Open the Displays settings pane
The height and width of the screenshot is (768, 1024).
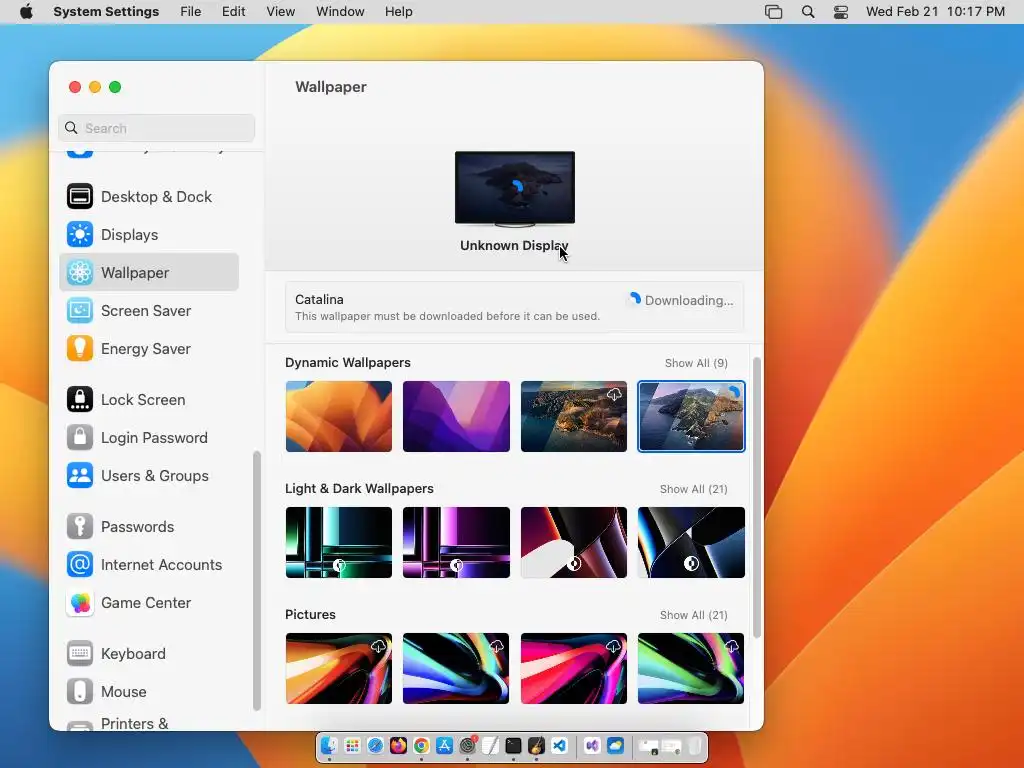[149, 234]
